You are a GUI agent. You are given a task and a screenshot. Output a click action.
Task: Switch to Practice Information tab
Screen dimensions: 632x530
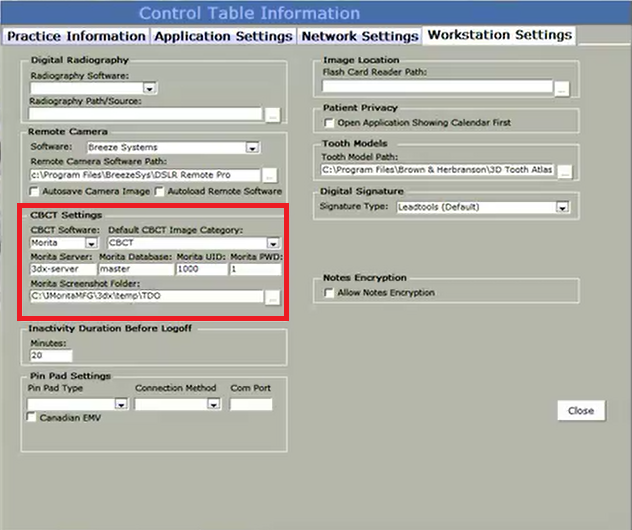click(76, 36)
